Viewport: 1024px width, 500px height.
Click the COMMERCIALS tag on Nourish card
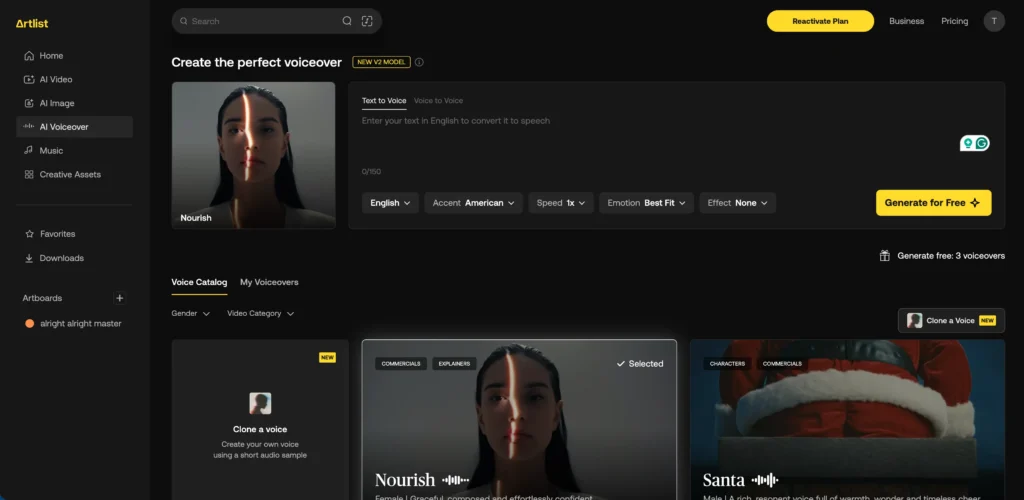tap(401, 364)
